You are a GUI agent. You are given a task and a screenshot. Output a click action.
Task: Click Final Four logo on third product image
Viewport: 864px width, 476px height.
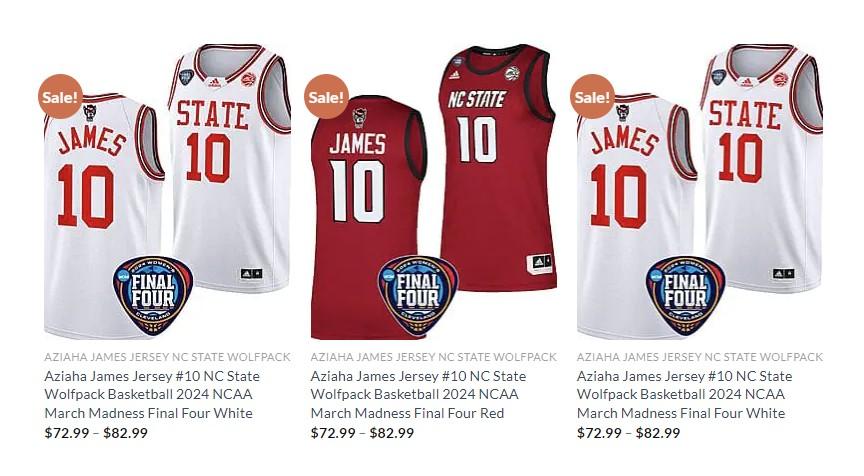click(685, 295)
